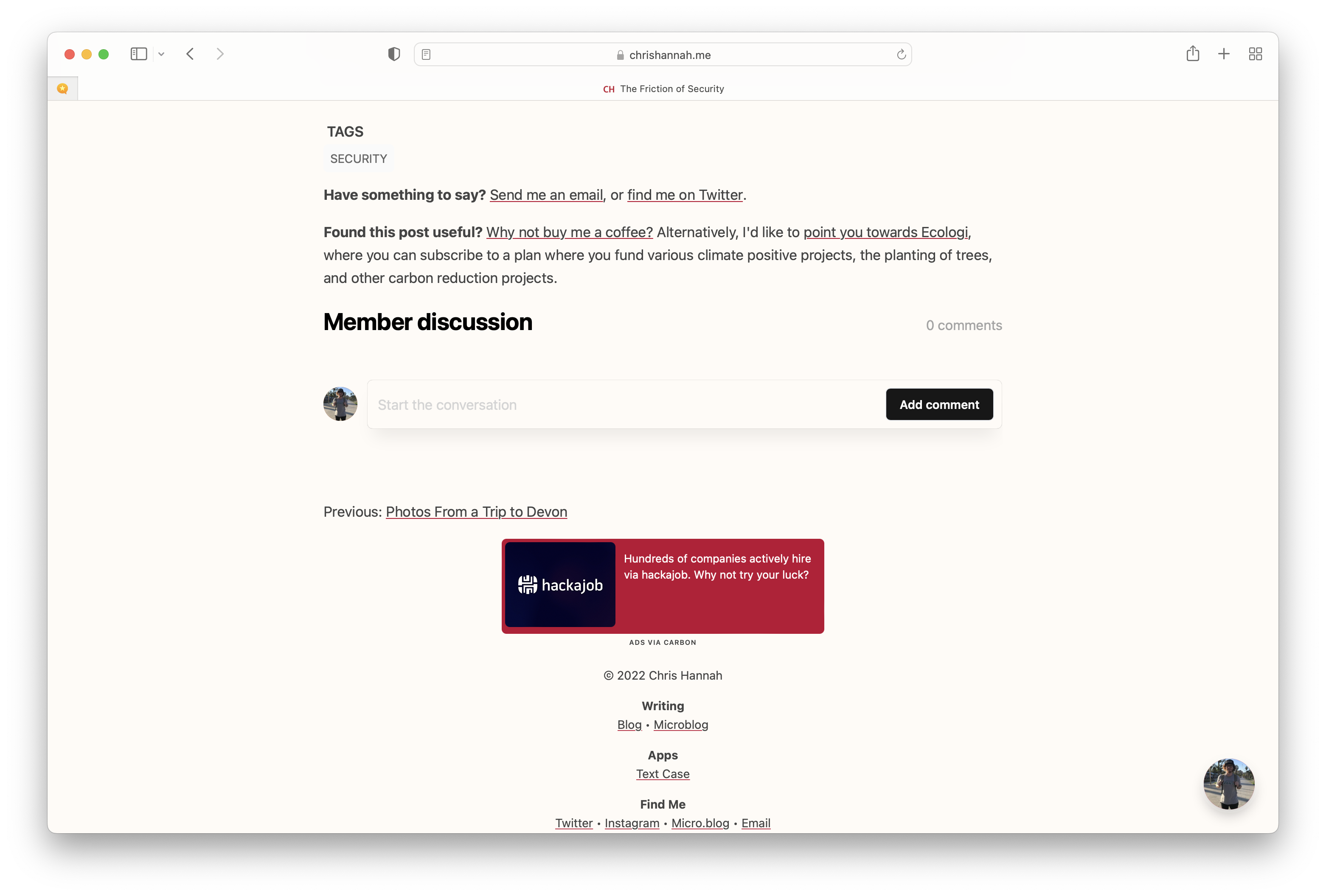The image size is (1326, 896).
Task: Show Reader view via address bar icon
Action: click(x=426, y=55)
